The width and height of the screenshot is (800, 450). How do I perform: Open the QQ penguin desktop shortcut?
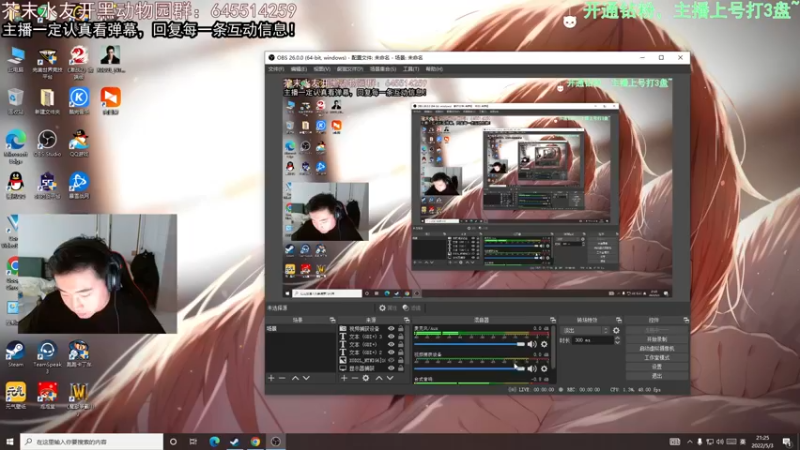pos(15,185)
